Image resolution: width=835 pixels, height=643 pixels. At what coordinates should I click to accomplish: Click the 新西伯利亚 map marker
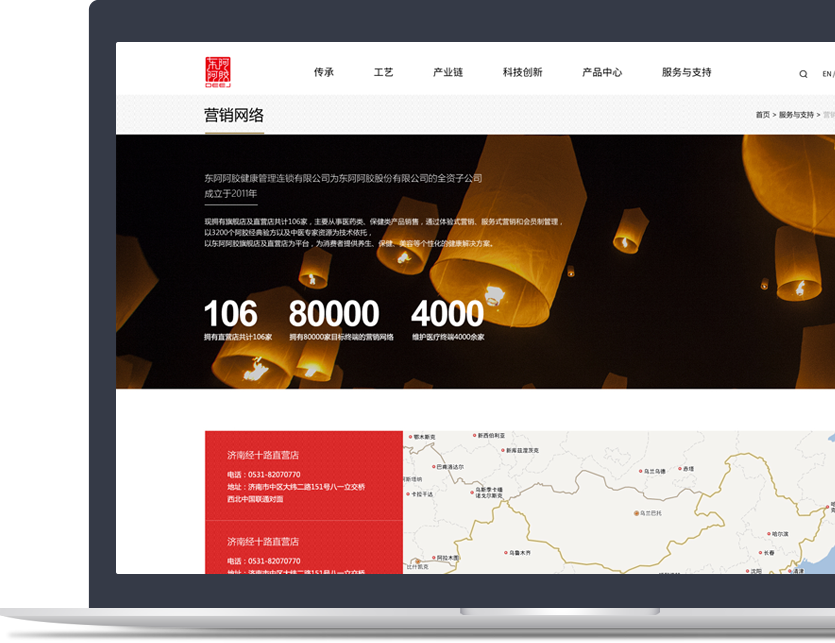(474, 435)
